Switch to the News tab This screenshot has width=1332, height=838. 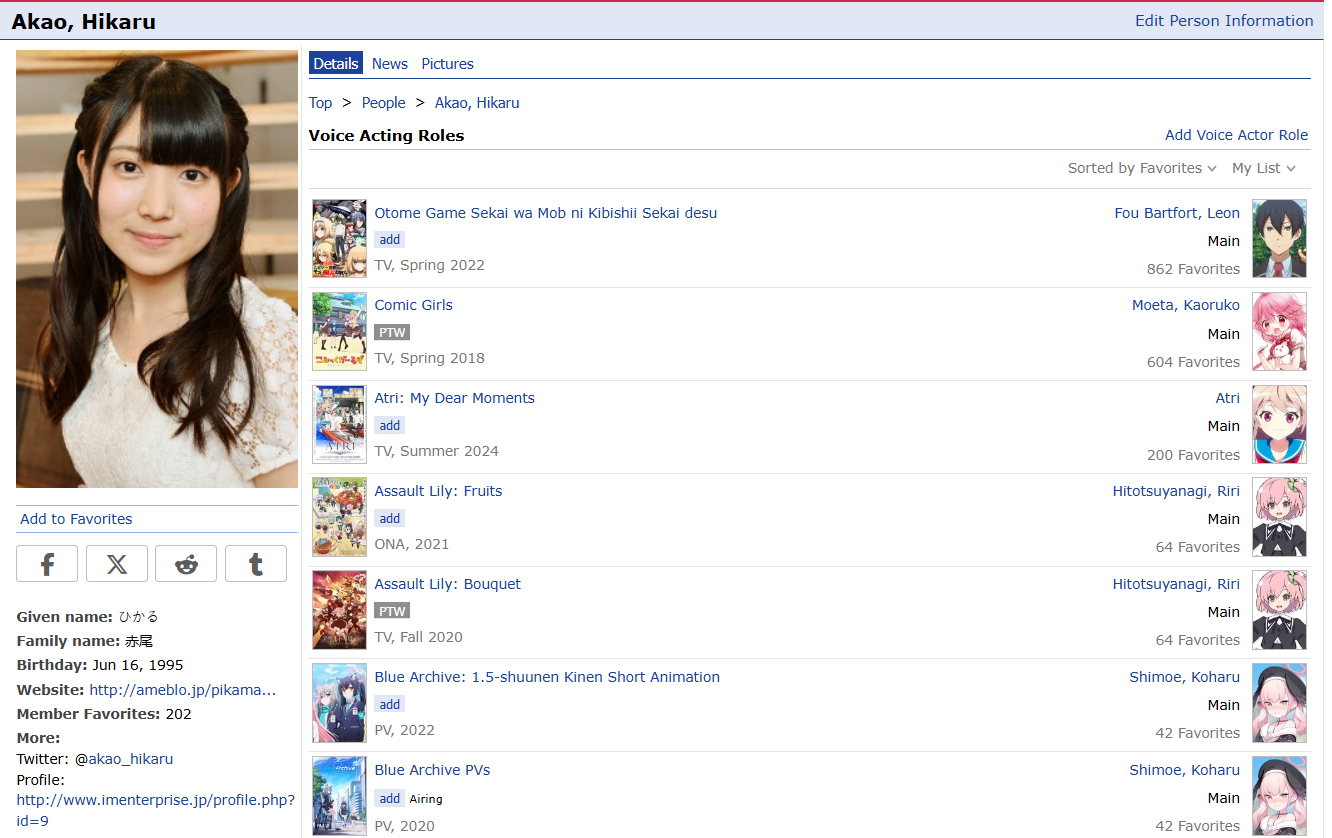click(x=390, y=63)
